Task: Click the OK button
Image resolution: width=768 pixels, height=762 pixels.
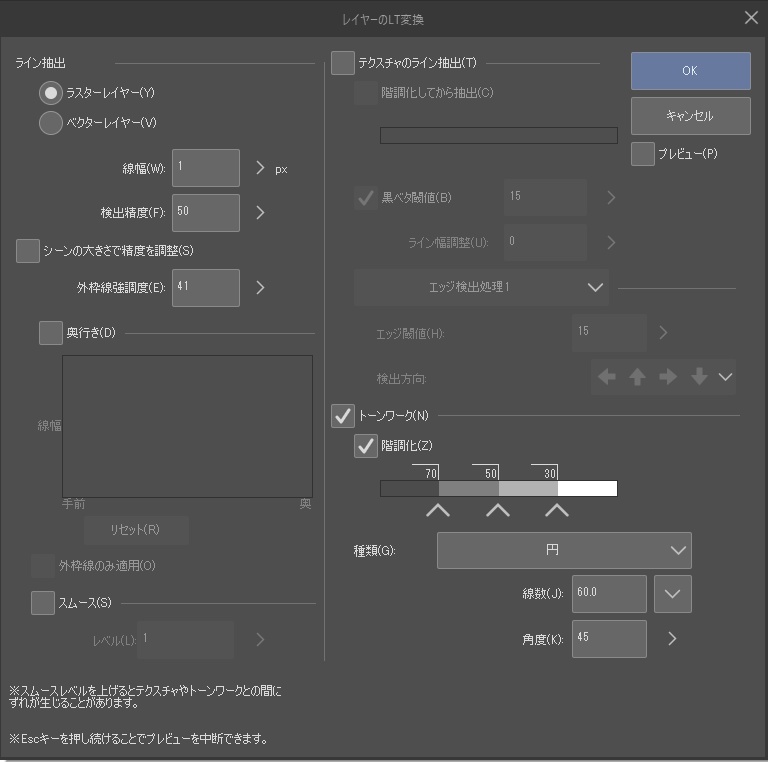Action: pyautogui.click(x=690, y=71)
